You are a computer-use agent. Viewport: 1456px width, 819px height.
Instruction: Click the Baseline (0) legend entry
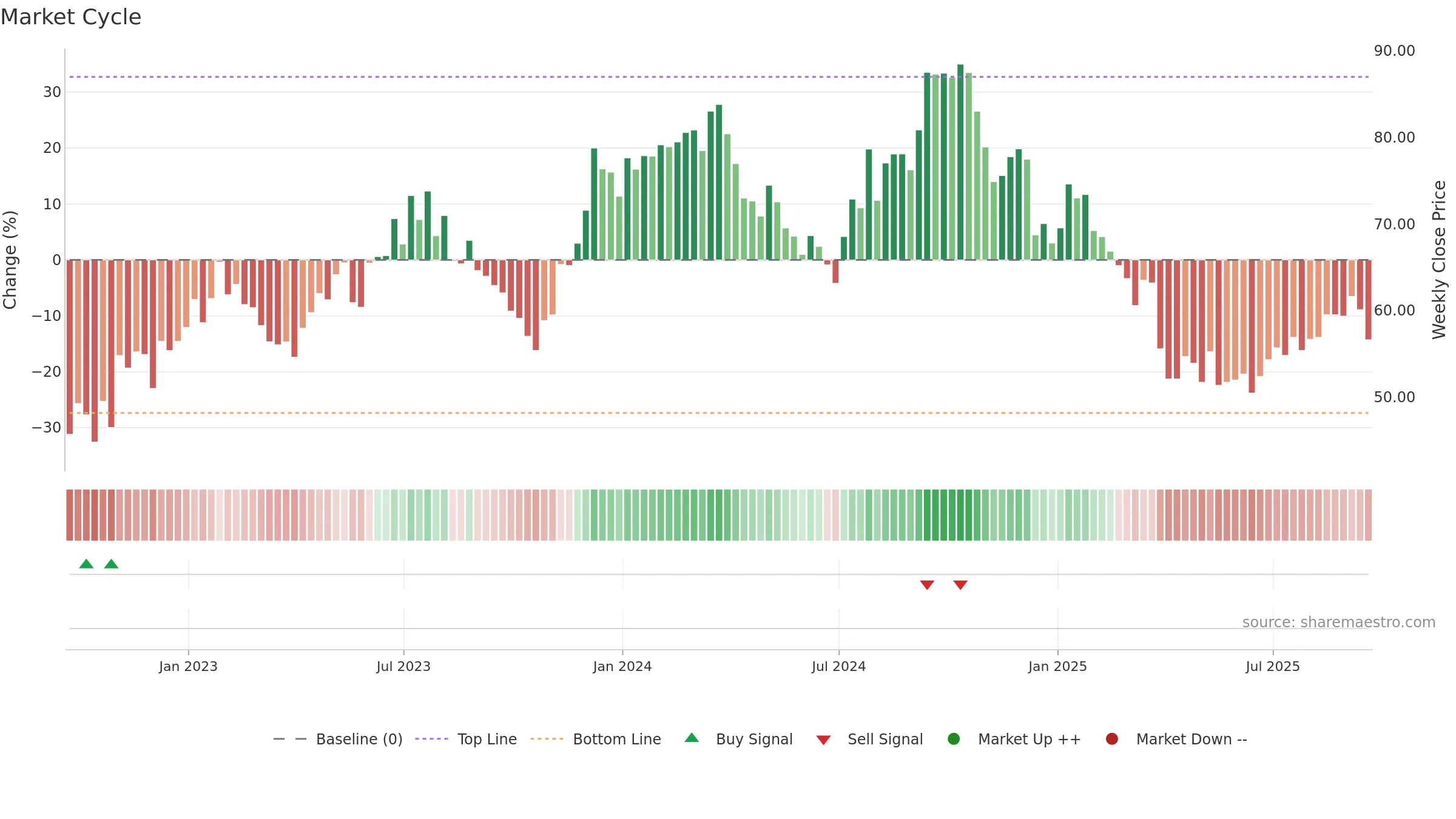pos(338,739)
